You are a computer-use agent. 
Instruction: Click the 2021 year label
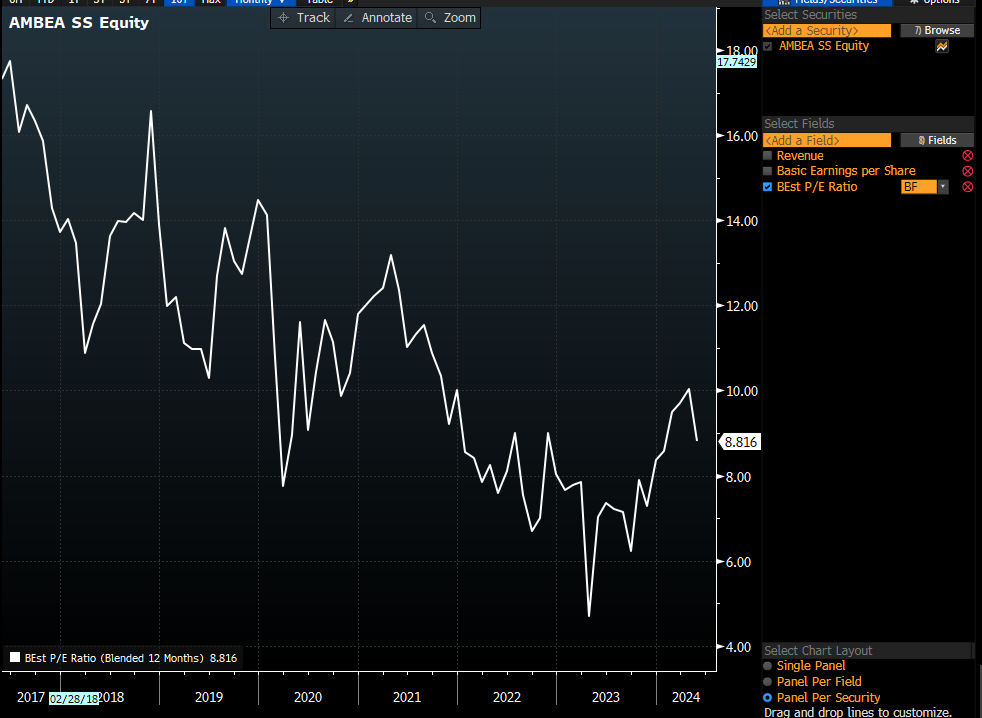(407, 697)
